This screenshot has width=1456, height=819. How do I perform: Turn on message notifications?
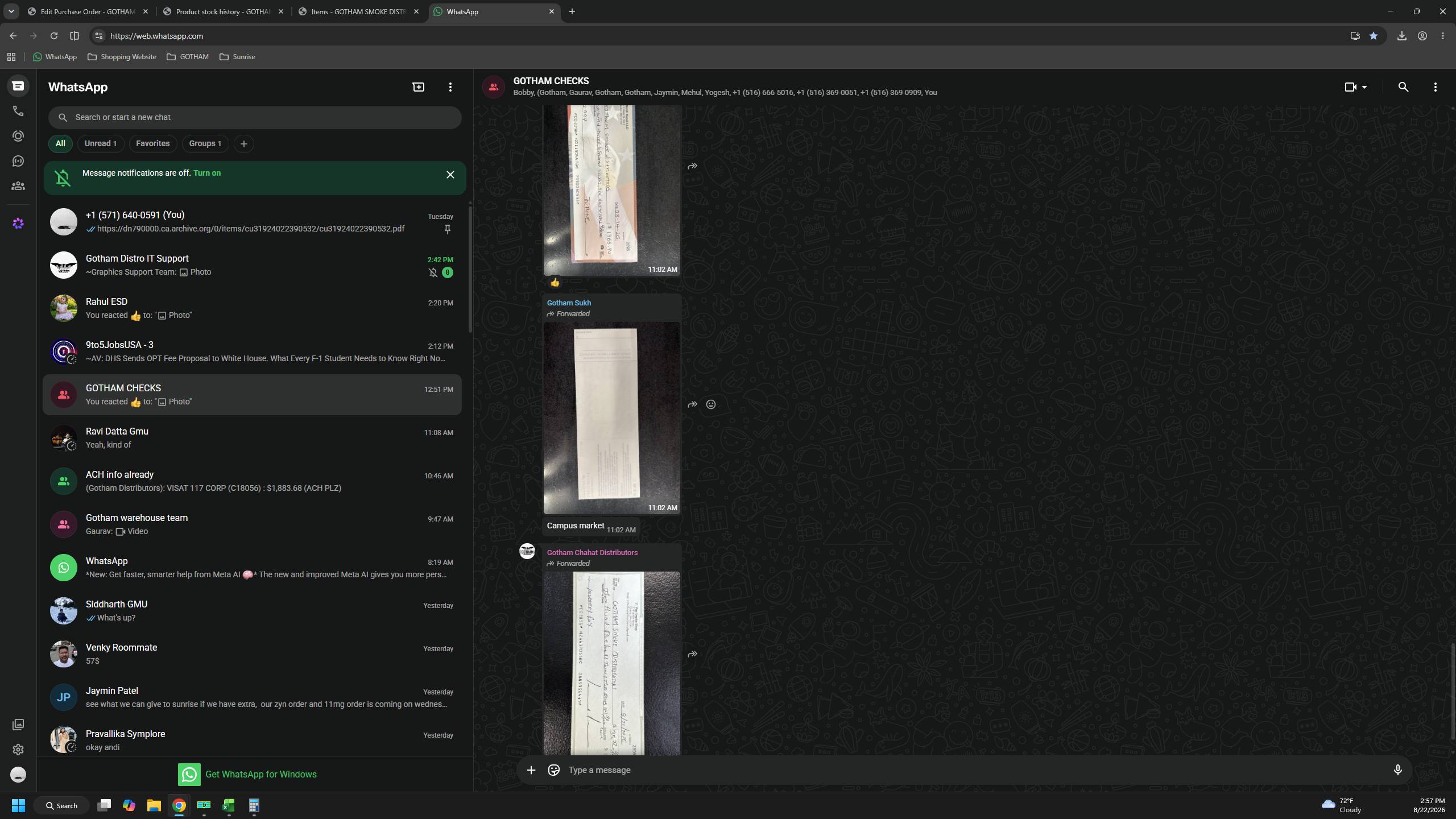point(207,173)
